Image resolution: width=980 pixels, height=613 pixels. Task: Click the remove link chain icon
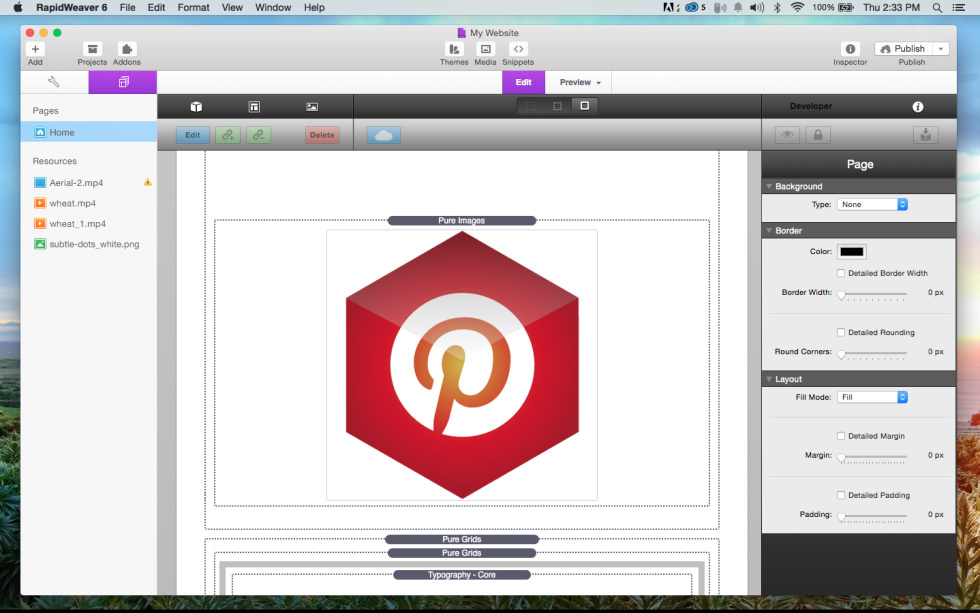pyautogui.click(x=259, y=135)
